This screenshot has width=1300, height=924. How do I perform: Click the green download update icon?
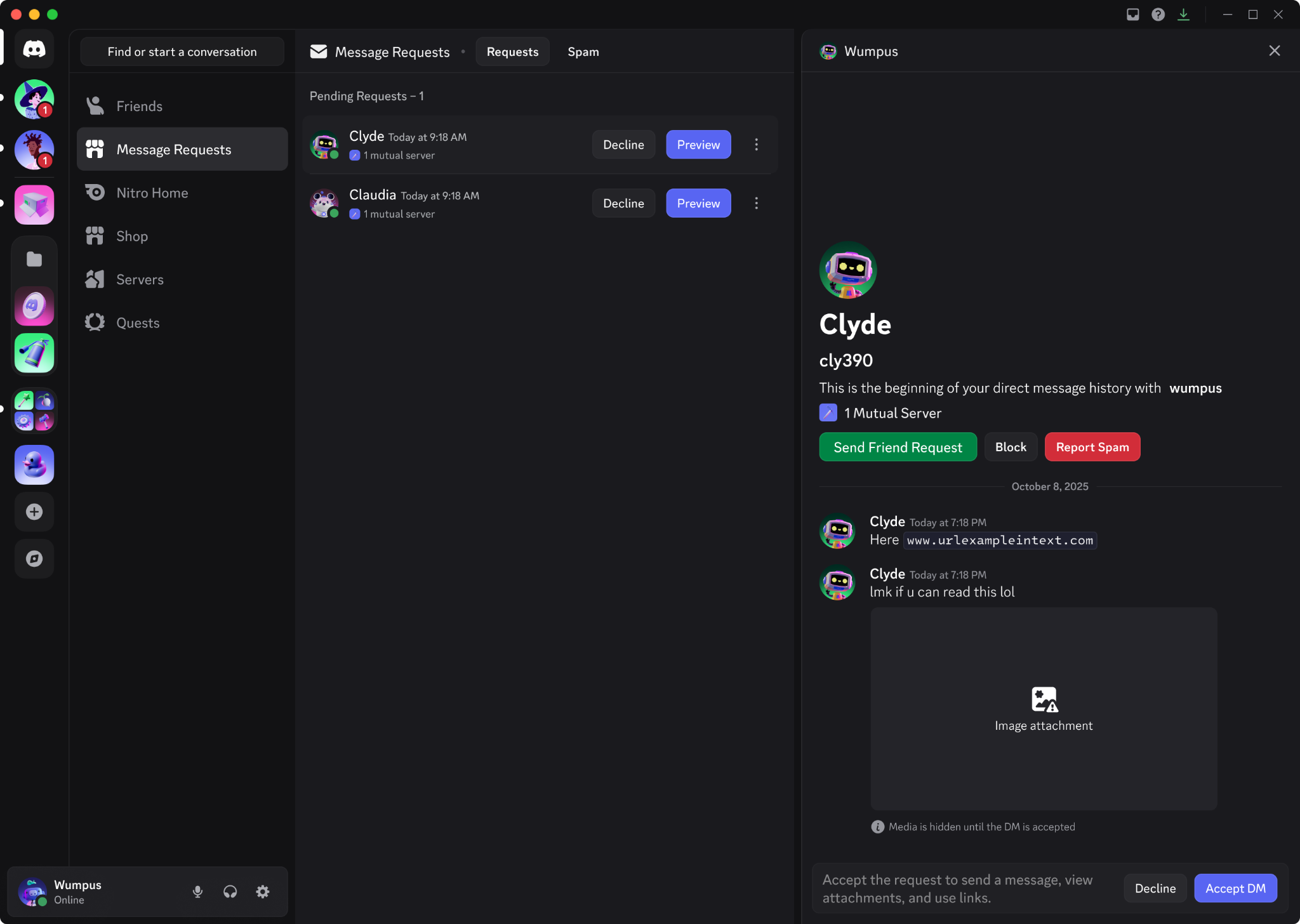point(1183,14)
